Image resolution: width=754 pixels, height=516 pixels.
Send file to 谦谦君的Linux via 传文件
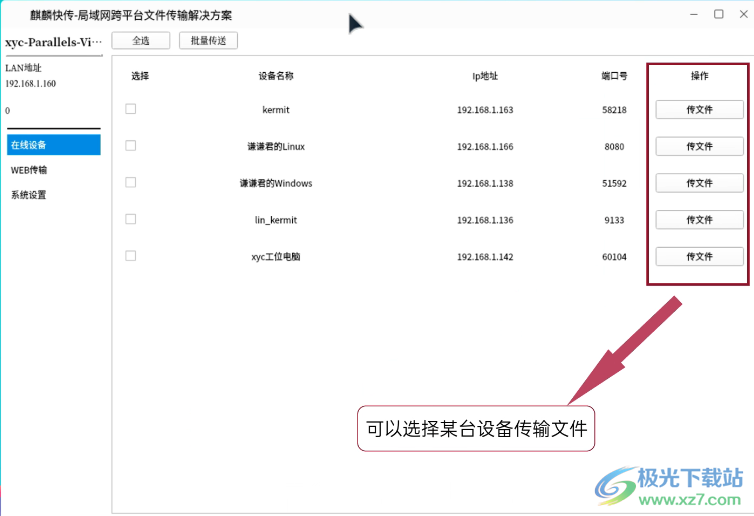pyautogui.click(x=699, y=146)
